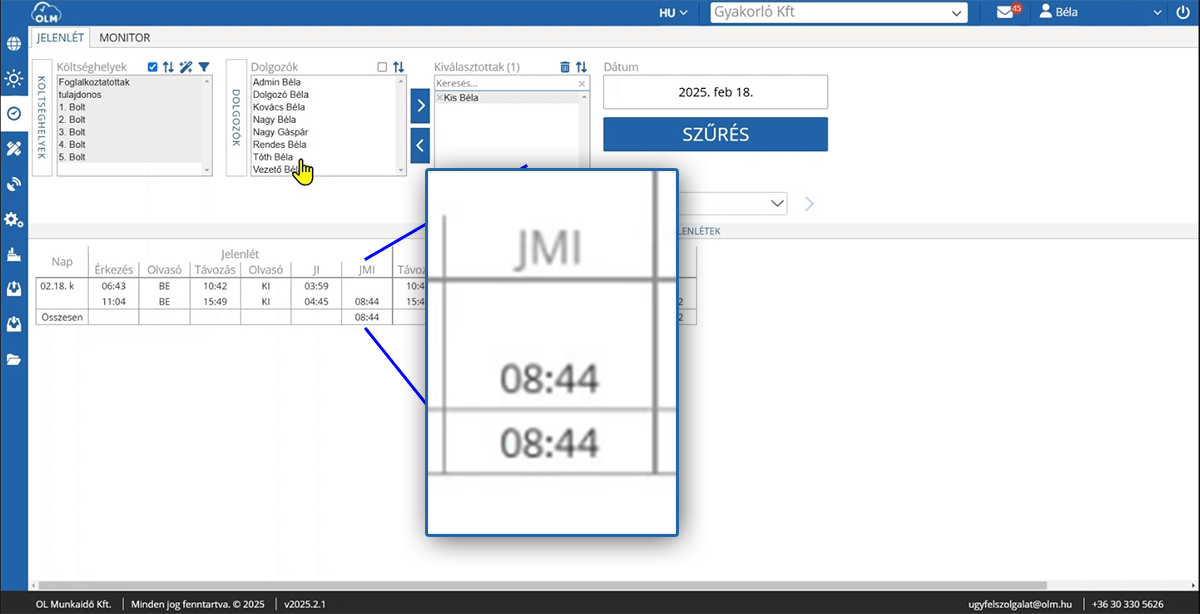The height and width of the screenshot is (614, 1200).
Task: Sort the Költséghelyek list with arrows icon
Action: pos(168,67)
